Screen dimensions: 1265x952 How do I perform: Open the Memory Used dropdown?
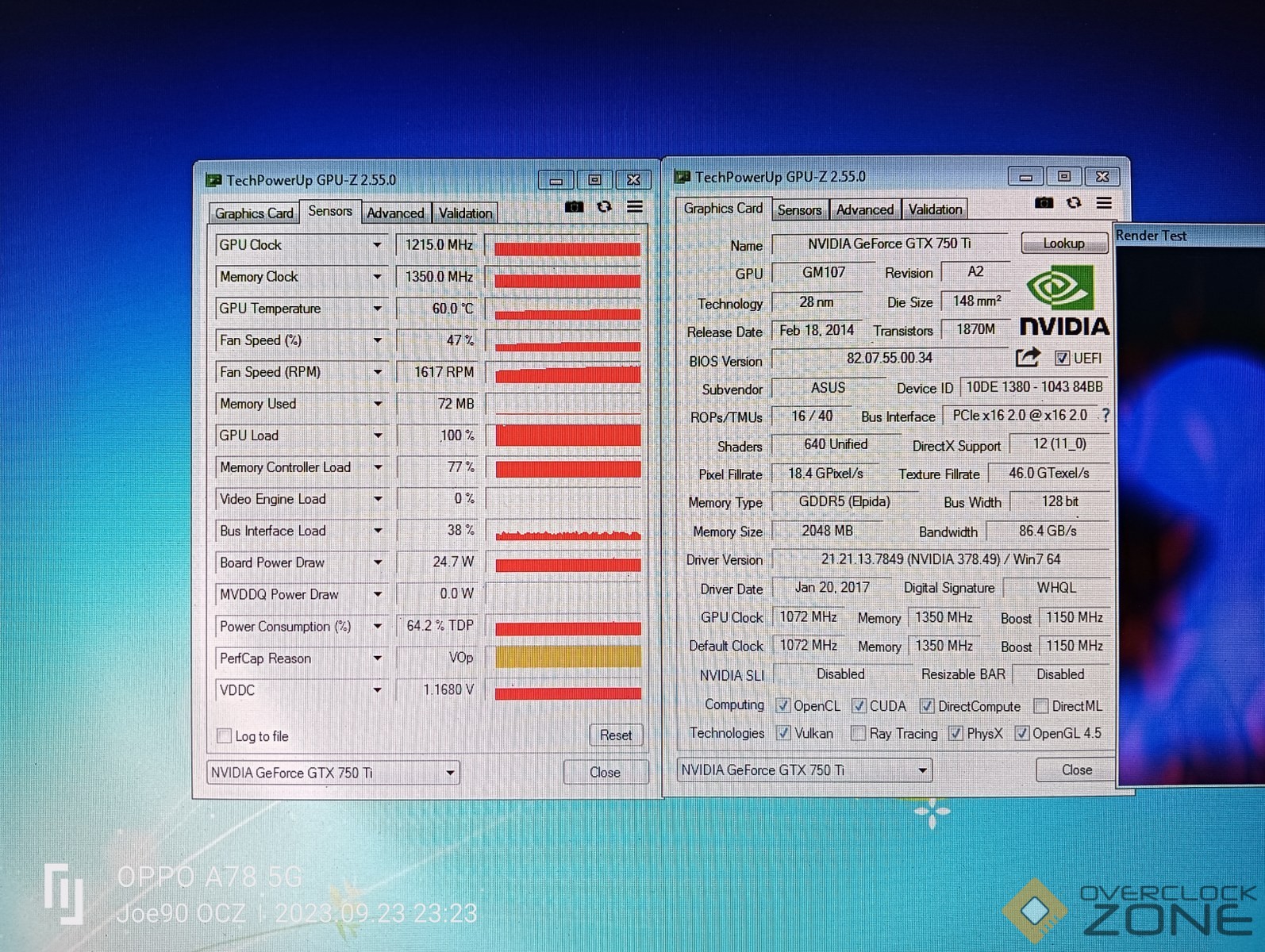tap(378, 404)
